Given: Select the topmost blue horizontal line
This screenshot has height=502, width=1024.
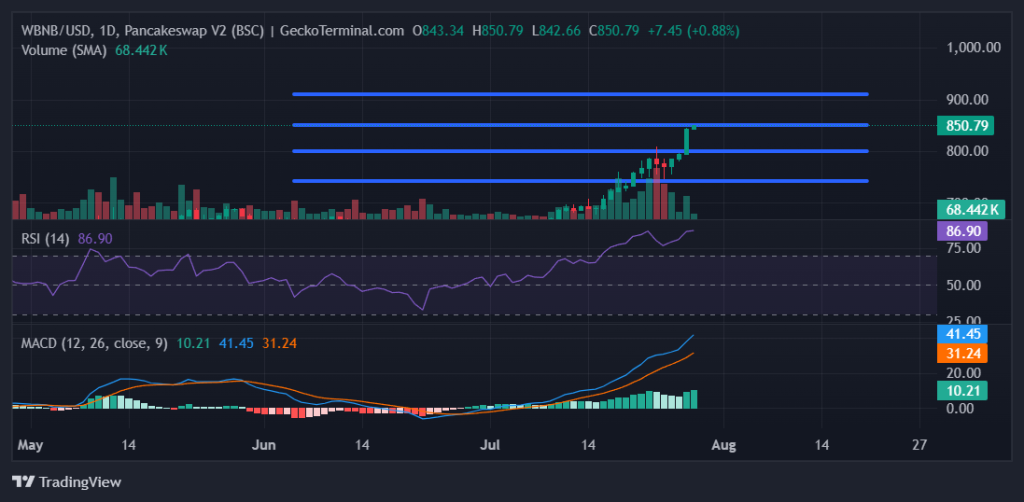Looking at the screenshot, I should [580, 94].
